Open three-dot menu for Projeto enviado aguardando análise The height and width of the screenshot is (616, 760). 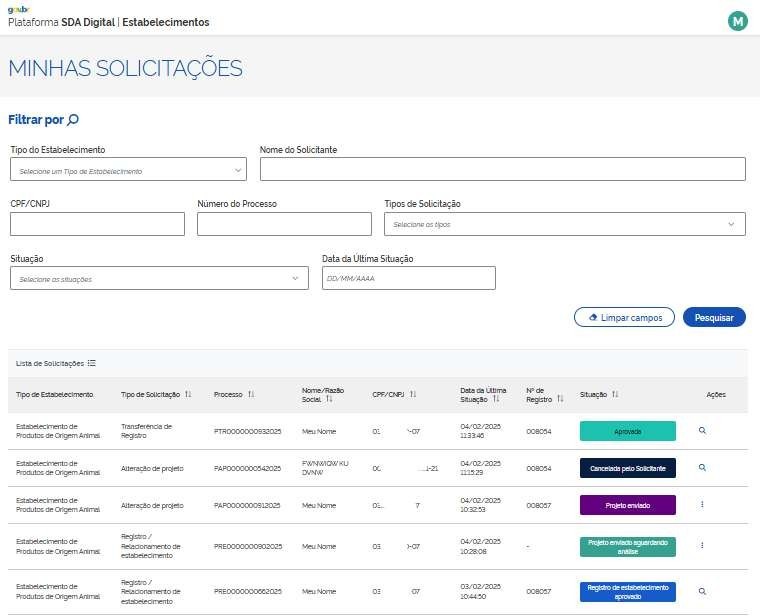pyautogui.click(x=702, y=545)
